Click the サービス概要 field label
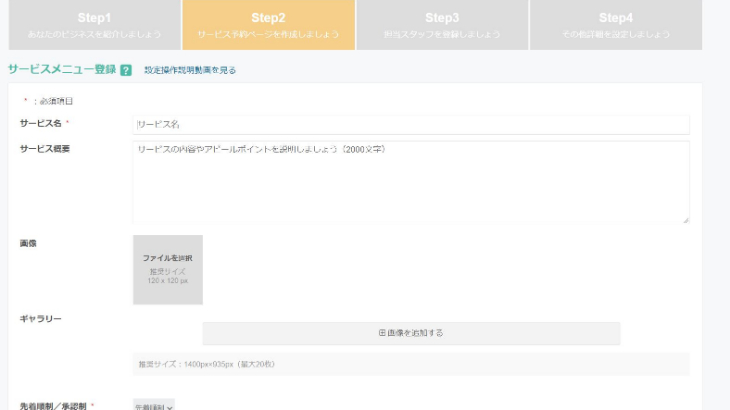Image resolution: width=730 pixels, height=410 pixels. (44, 148)
